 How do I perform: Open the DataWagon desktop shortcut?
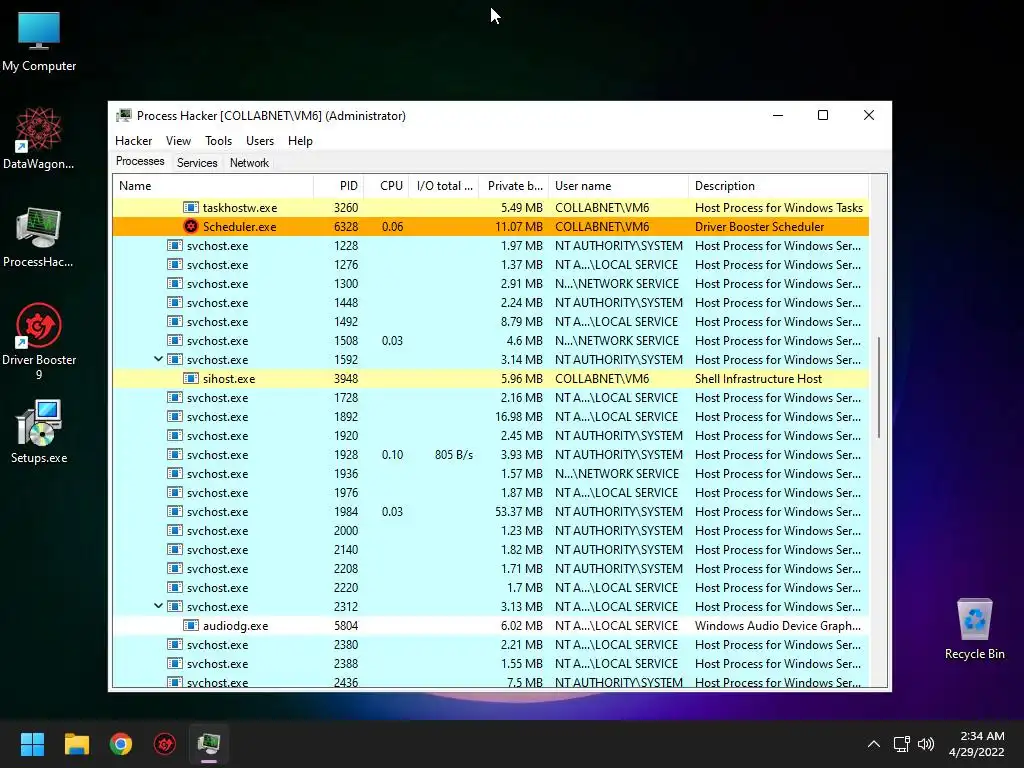pos(39,138)
